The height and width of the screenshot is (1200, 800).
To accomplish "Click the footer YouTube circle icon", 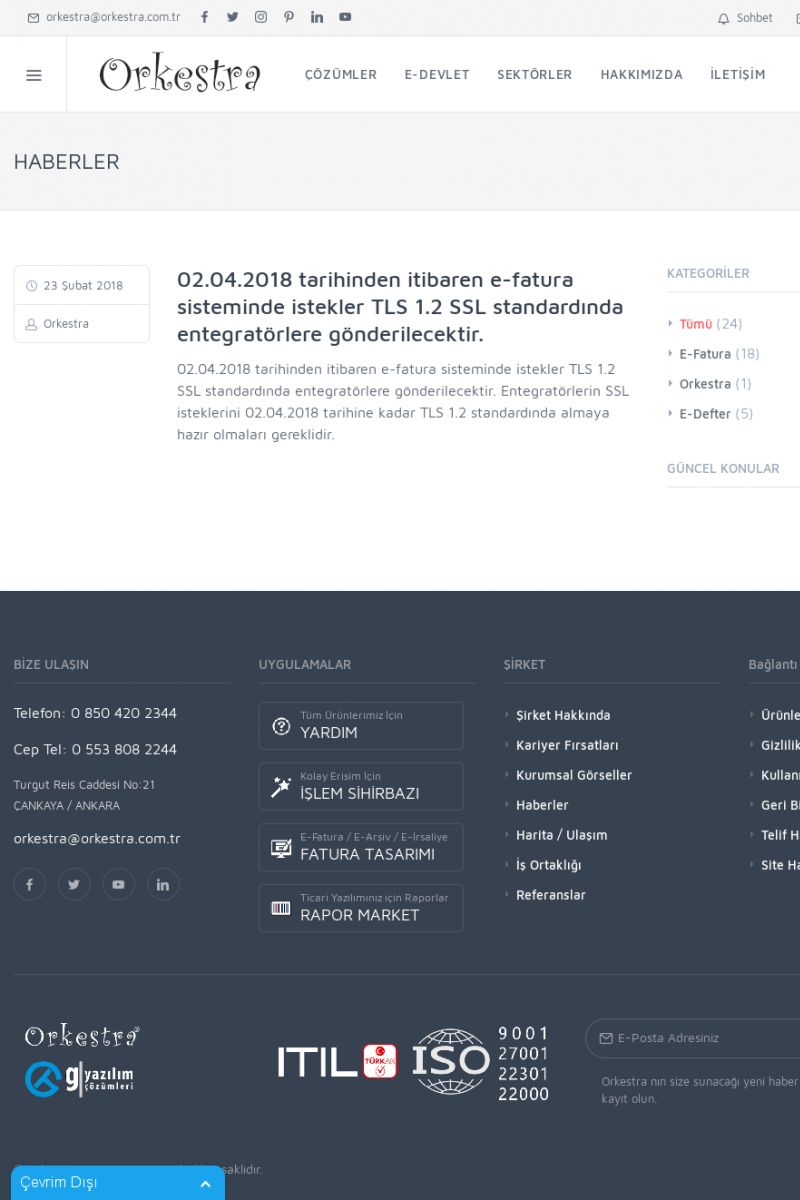I will pos(118,884).
